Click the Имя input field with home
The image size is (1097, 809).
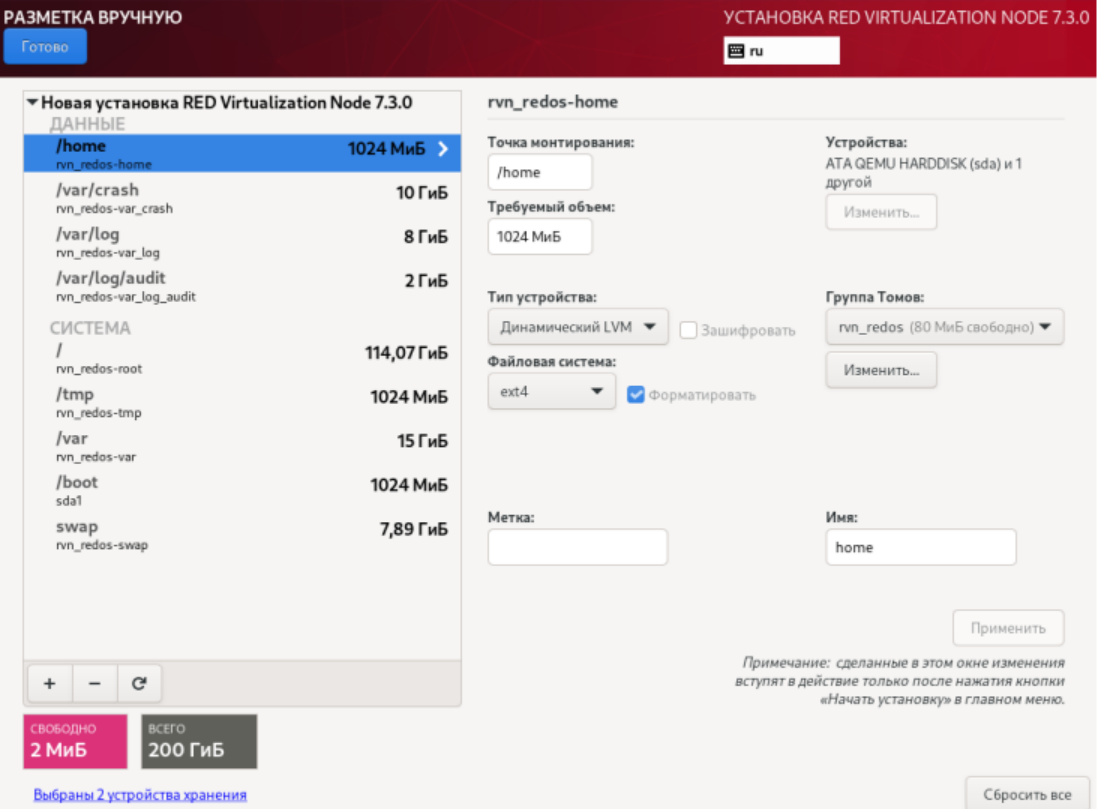(921, 547)
